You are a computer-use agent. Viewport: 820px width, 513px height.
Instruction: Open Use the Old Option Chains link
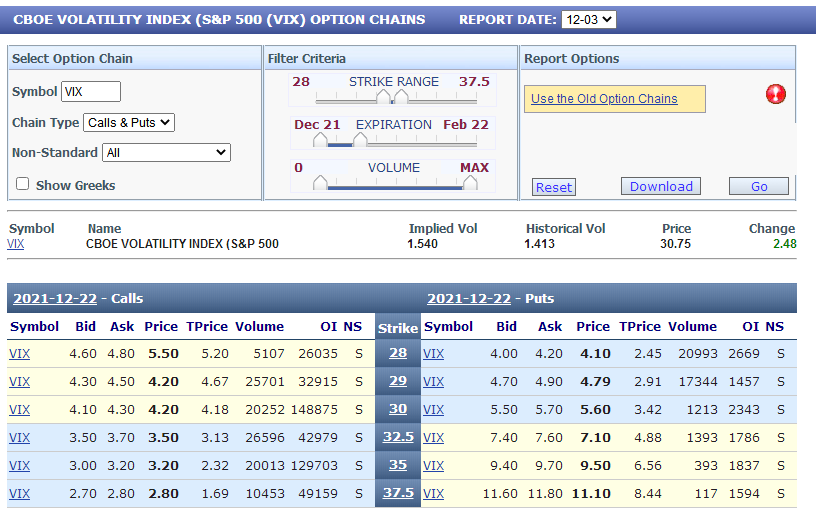pos(604,99)
